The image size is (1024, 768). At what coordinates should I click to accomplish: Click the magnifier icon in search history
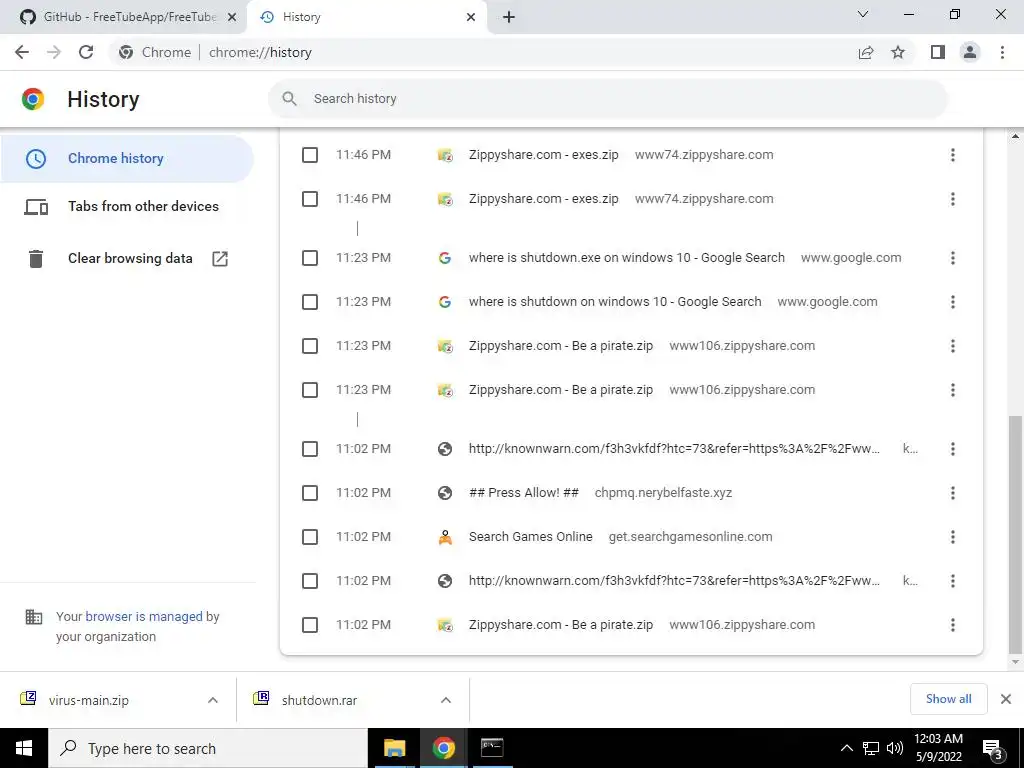pyautogui.click(x=289, y=99)
